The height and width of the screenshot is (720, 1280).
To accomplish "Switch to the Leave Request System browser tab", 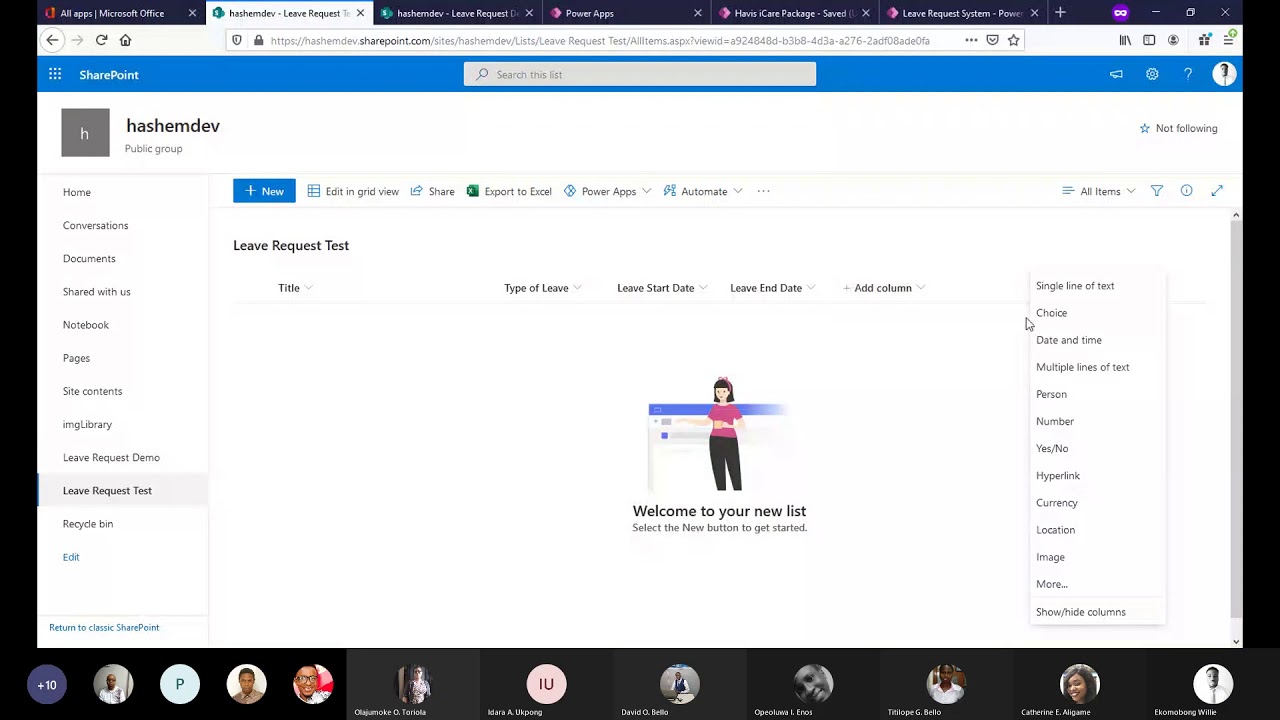I will [961, 13].
